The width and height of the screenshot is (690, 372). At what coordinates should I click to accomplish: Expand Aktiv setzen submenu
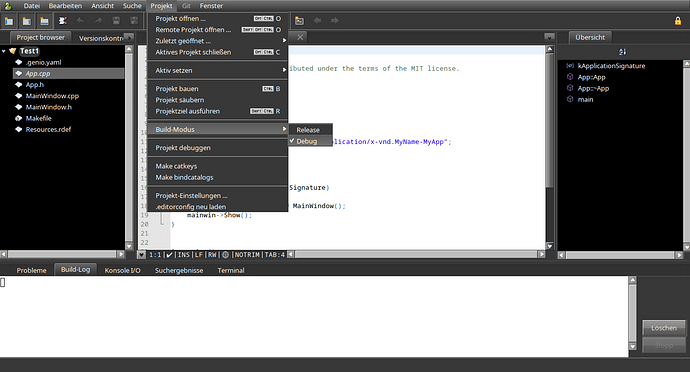click(217, 70)
